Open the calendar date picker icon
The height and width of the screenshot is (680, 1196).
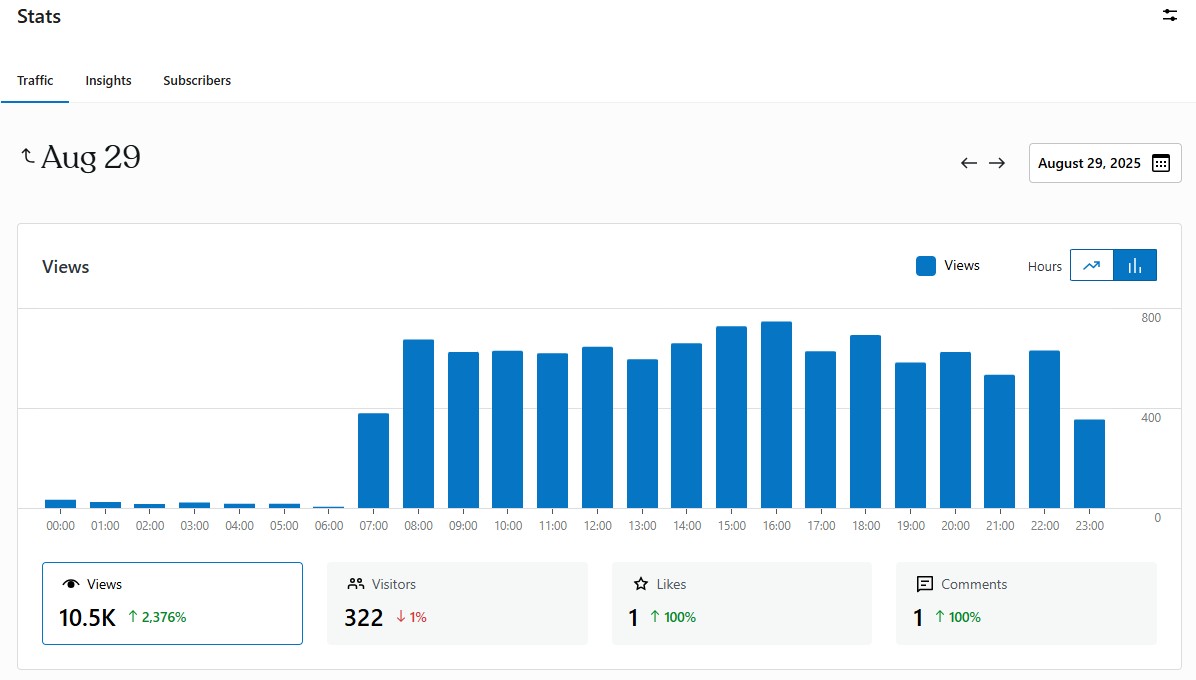tap(1160, 162)
